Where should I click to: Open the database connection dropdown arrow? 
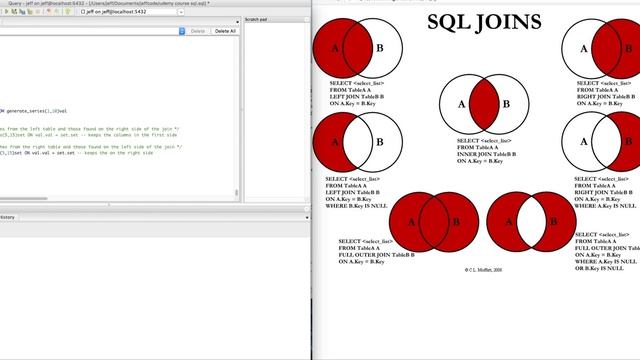click(181, 12)
